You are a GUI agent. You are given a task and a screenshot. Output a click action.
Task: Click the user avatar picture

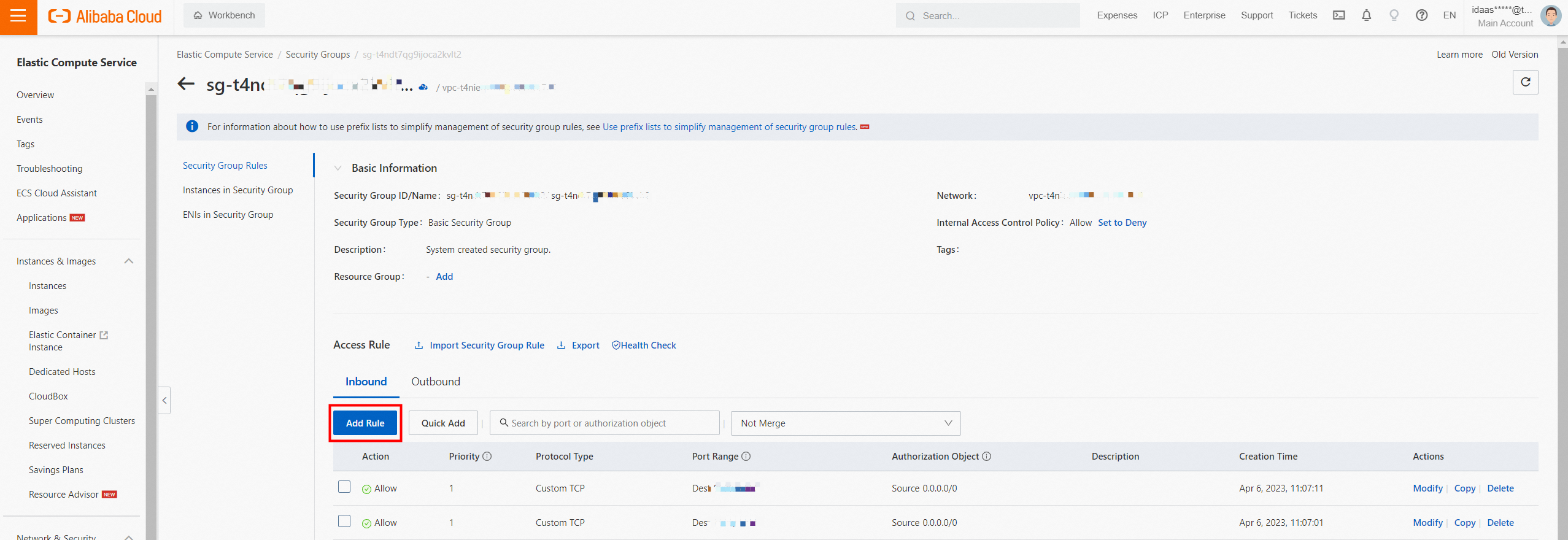[1551, 16]
